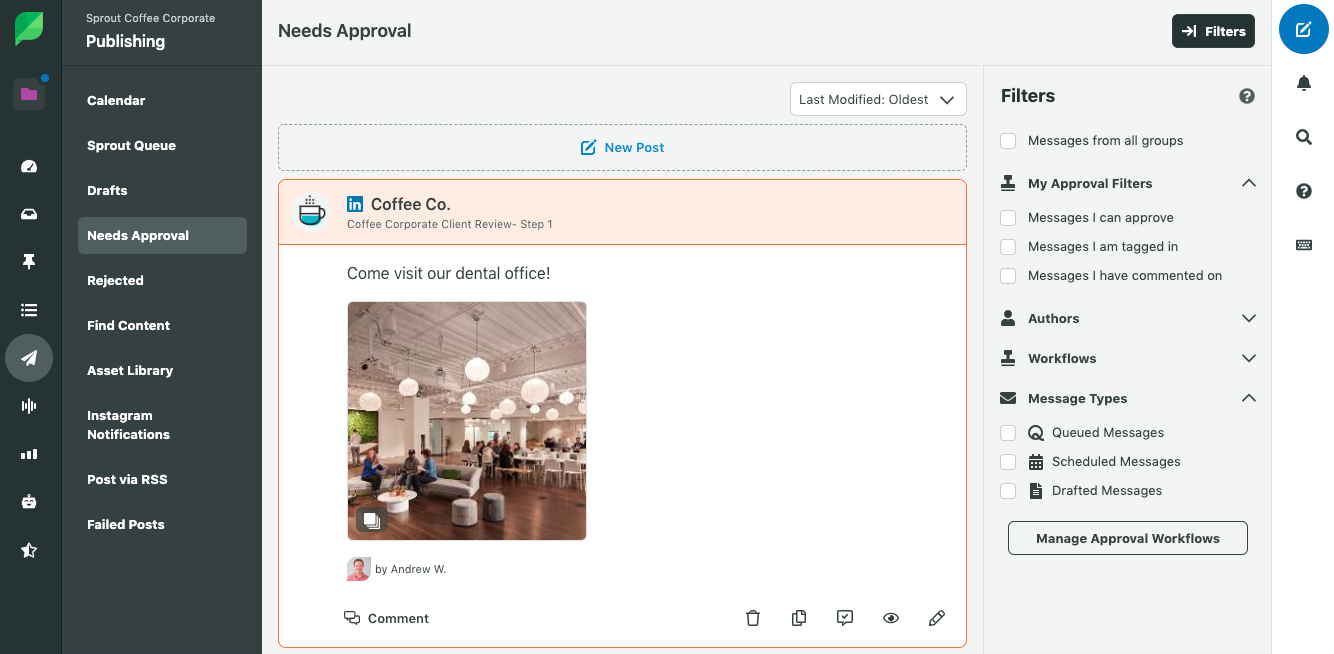Viewport: 1334px width, 654px height.
Task: Select the paper plane Publishing icon
Action: (29, 358)
